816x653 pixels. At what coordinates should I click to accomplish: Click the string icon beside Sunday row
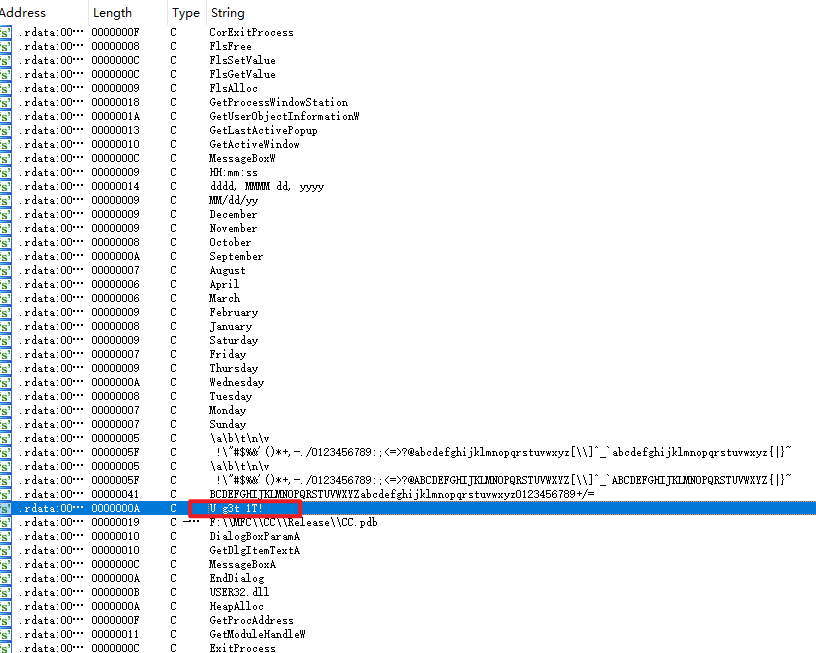coord(5,425)
